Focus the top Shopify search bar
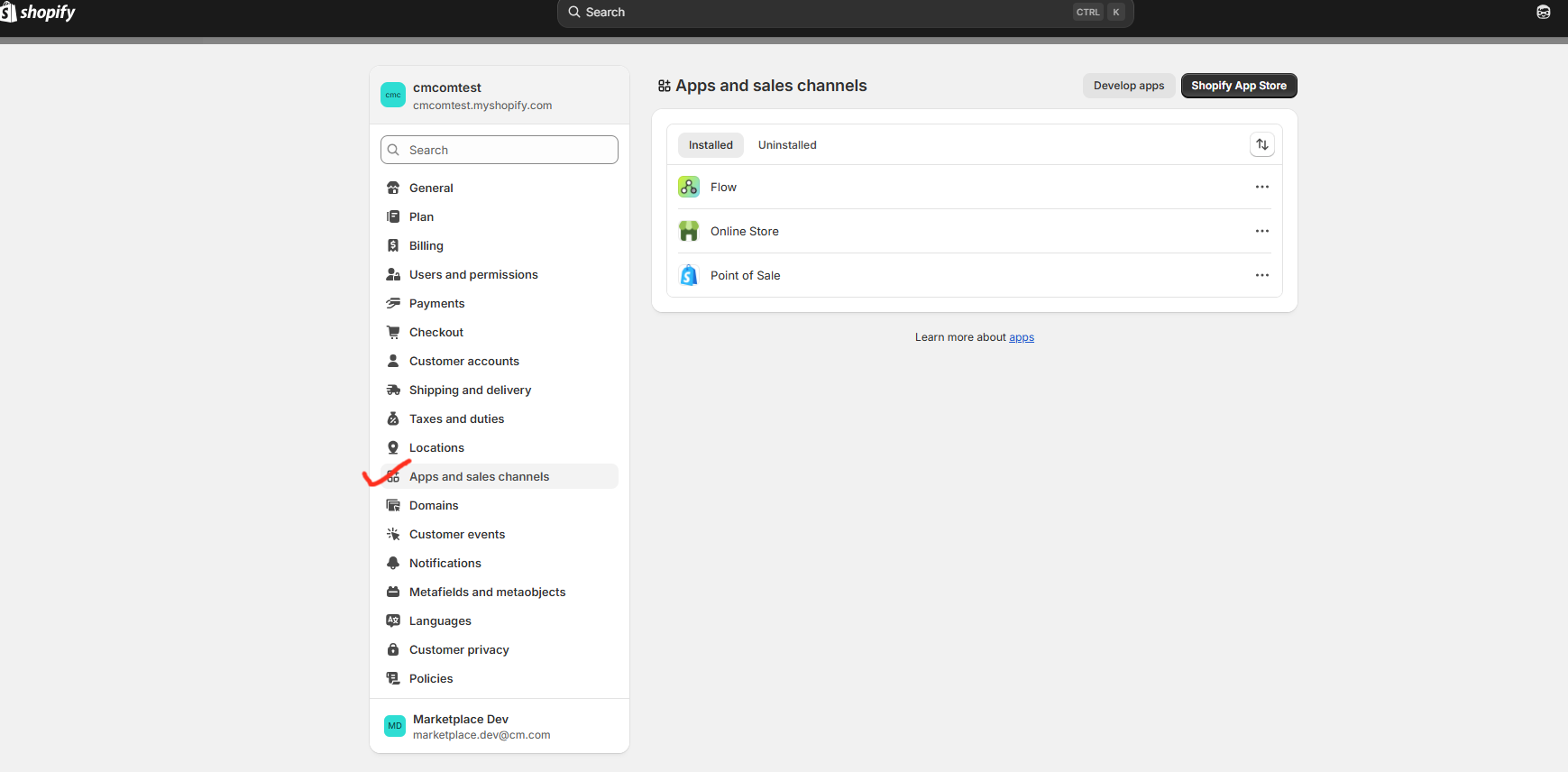 [x=844, y=13]
